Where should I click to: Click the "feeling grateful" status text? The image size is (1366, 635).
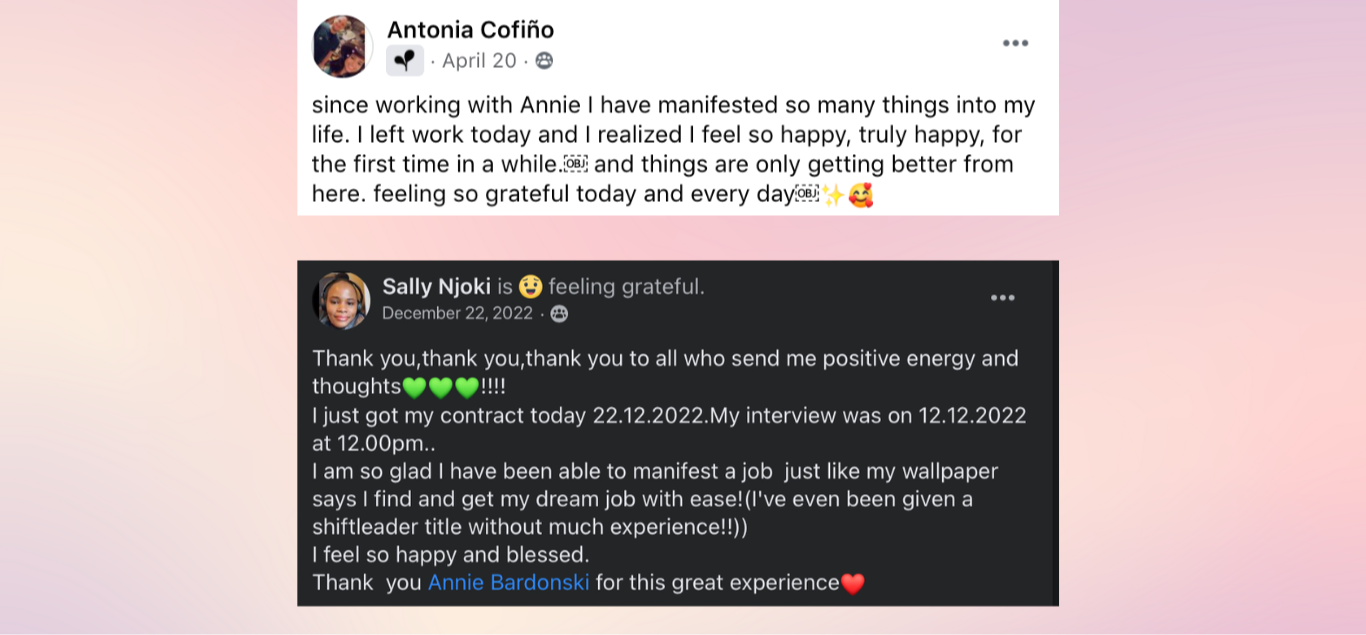click(x=626, y=287)
